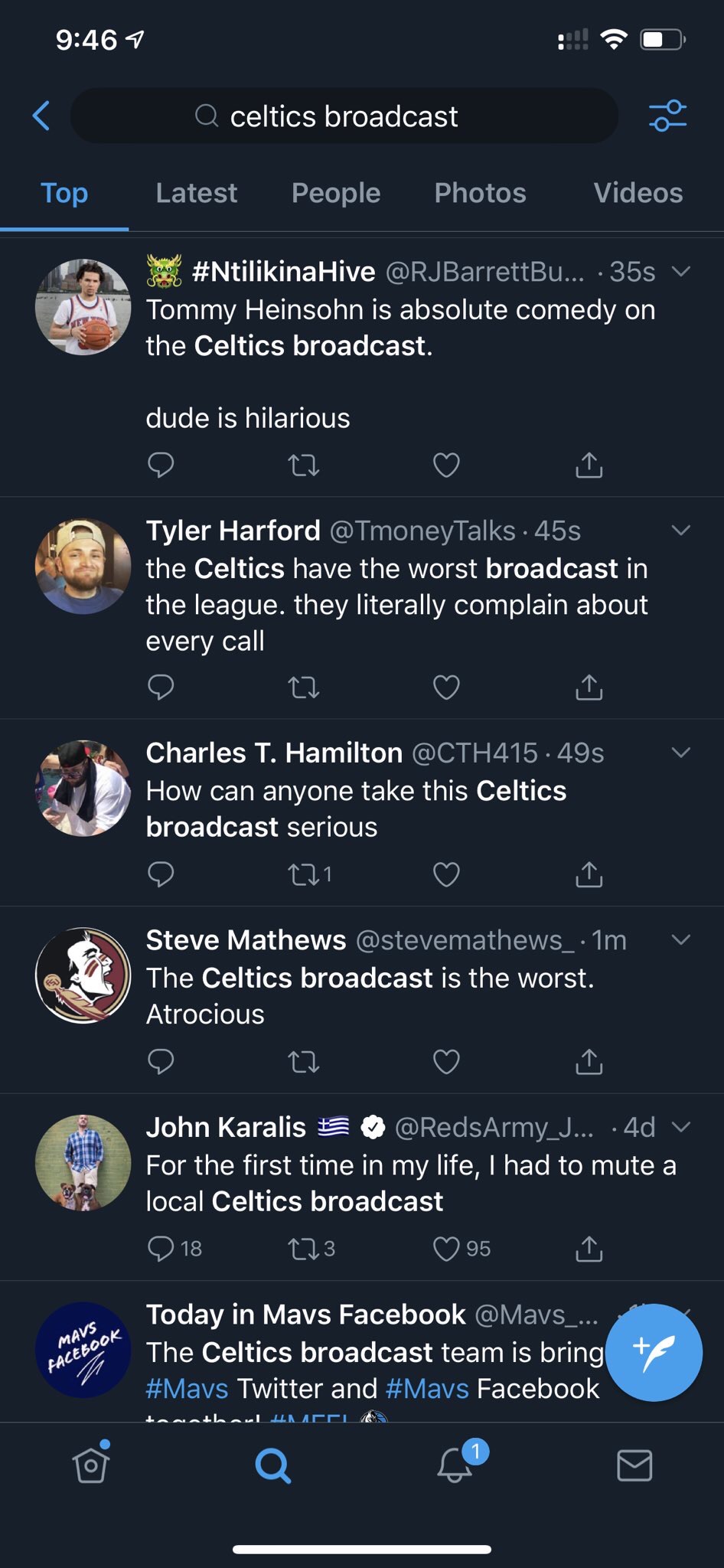Edit the "celtics broadcast" search field
The width and height of the screenshot is (724, 1568).
pos(344,116)
